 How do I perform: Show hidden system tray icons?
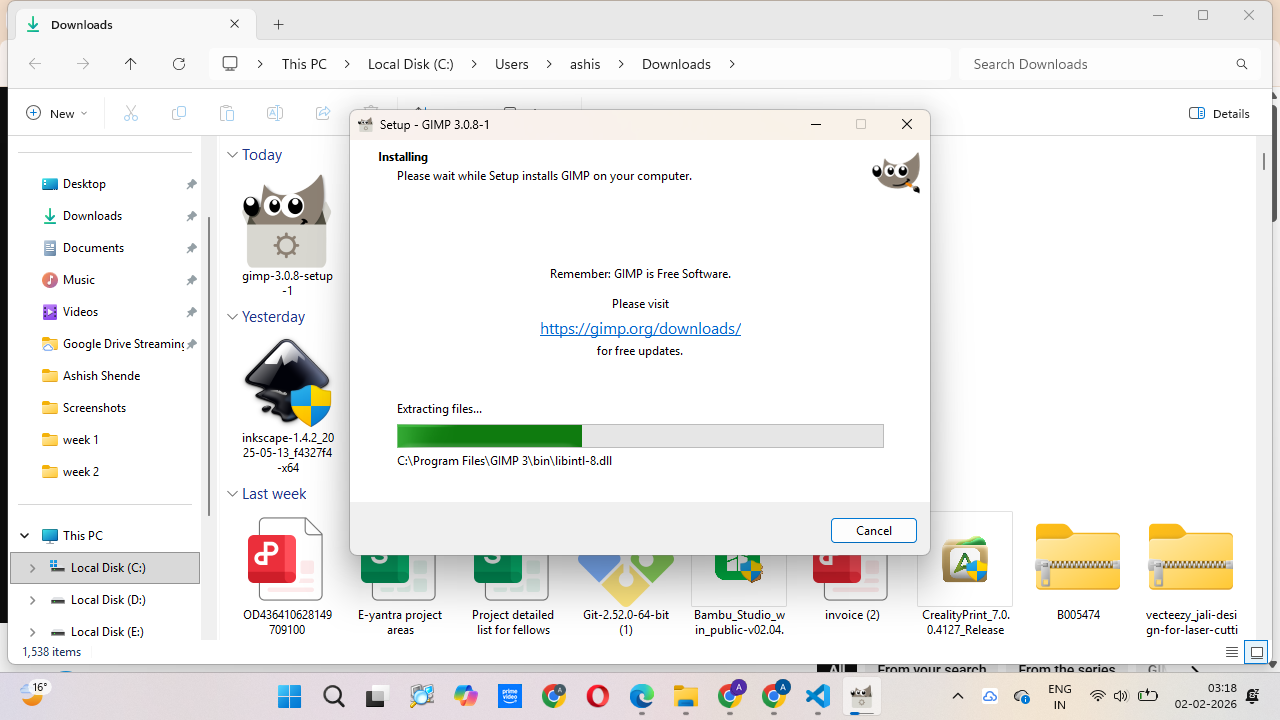click(958, 696)
